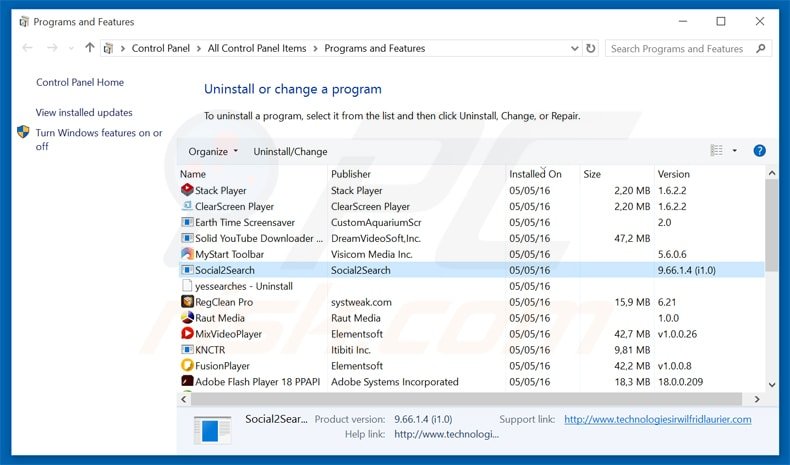790x465 pixels.
Task: Click the vertical scrollbar up arrow
Action: [772, 173]
